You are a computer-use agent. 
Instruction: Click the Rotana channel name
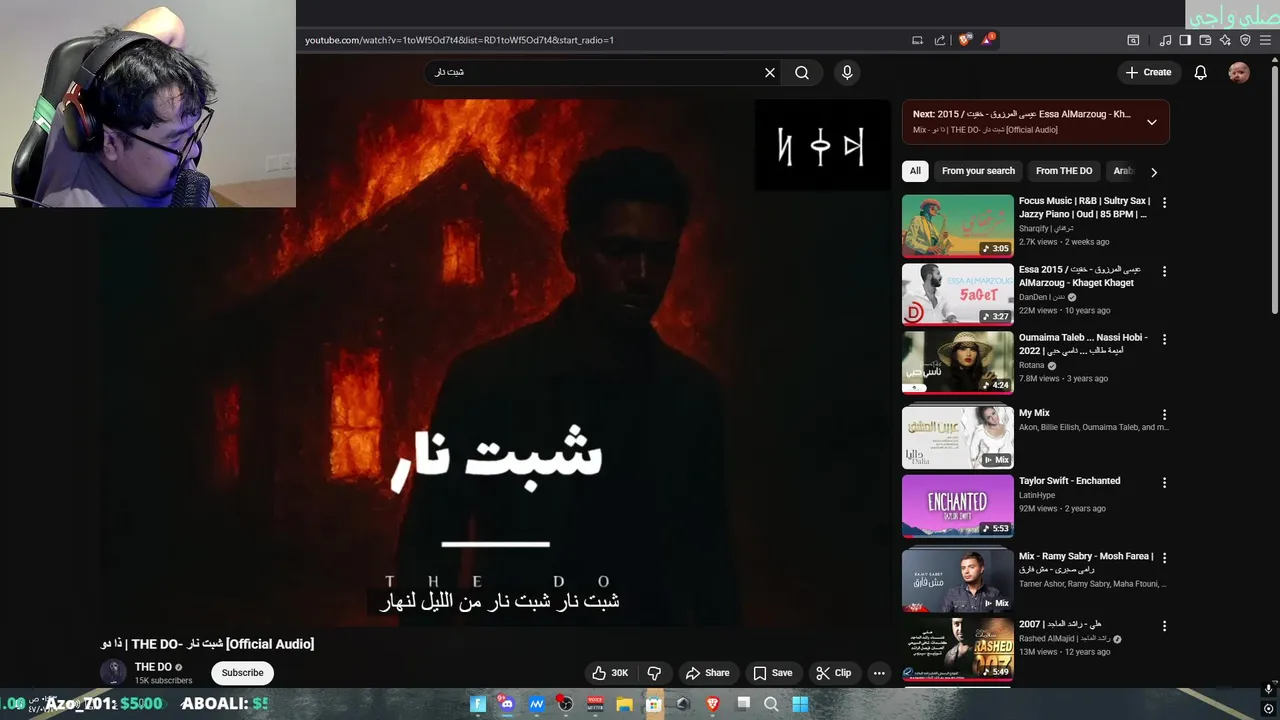click(x=1031, y=366)
